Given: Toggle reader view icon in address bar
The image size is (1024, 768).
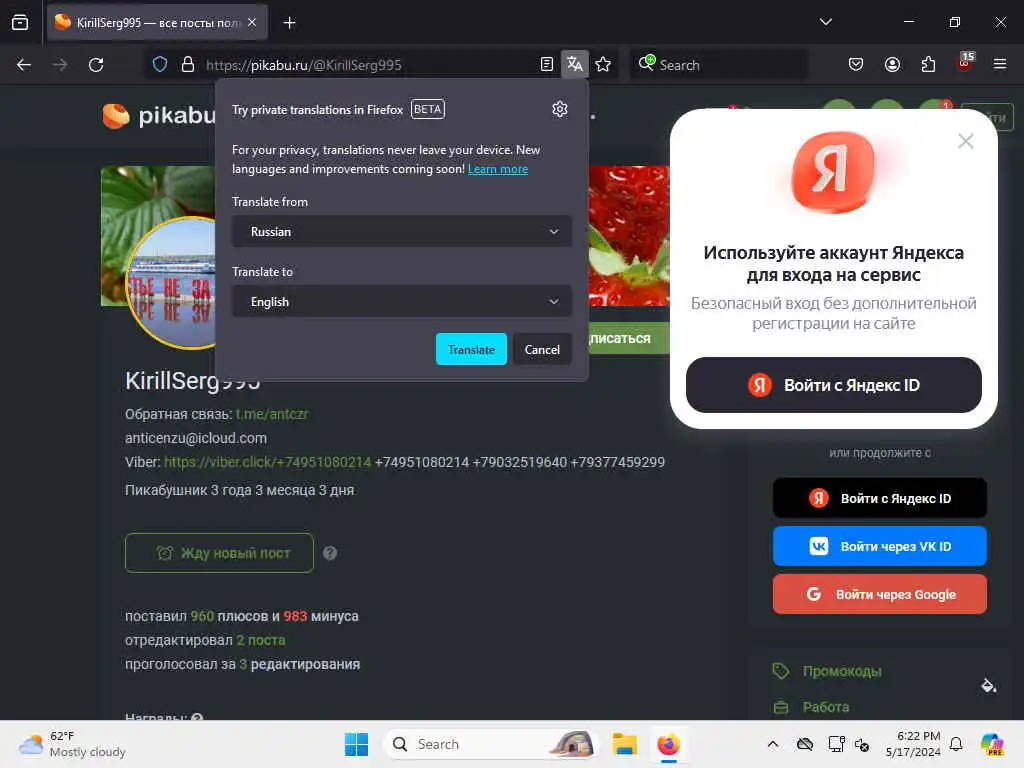Looking at the screenshot, I should [x=547, y=64].
